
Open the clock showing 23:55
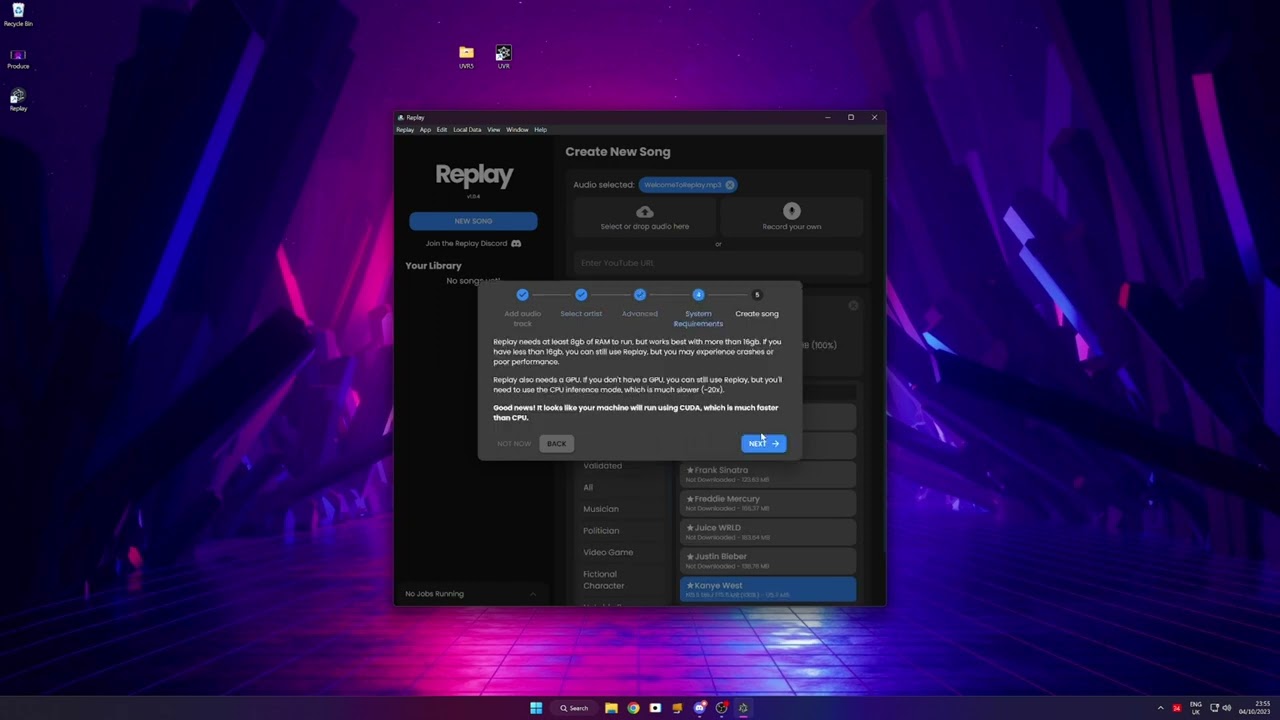click(1254, 708)
